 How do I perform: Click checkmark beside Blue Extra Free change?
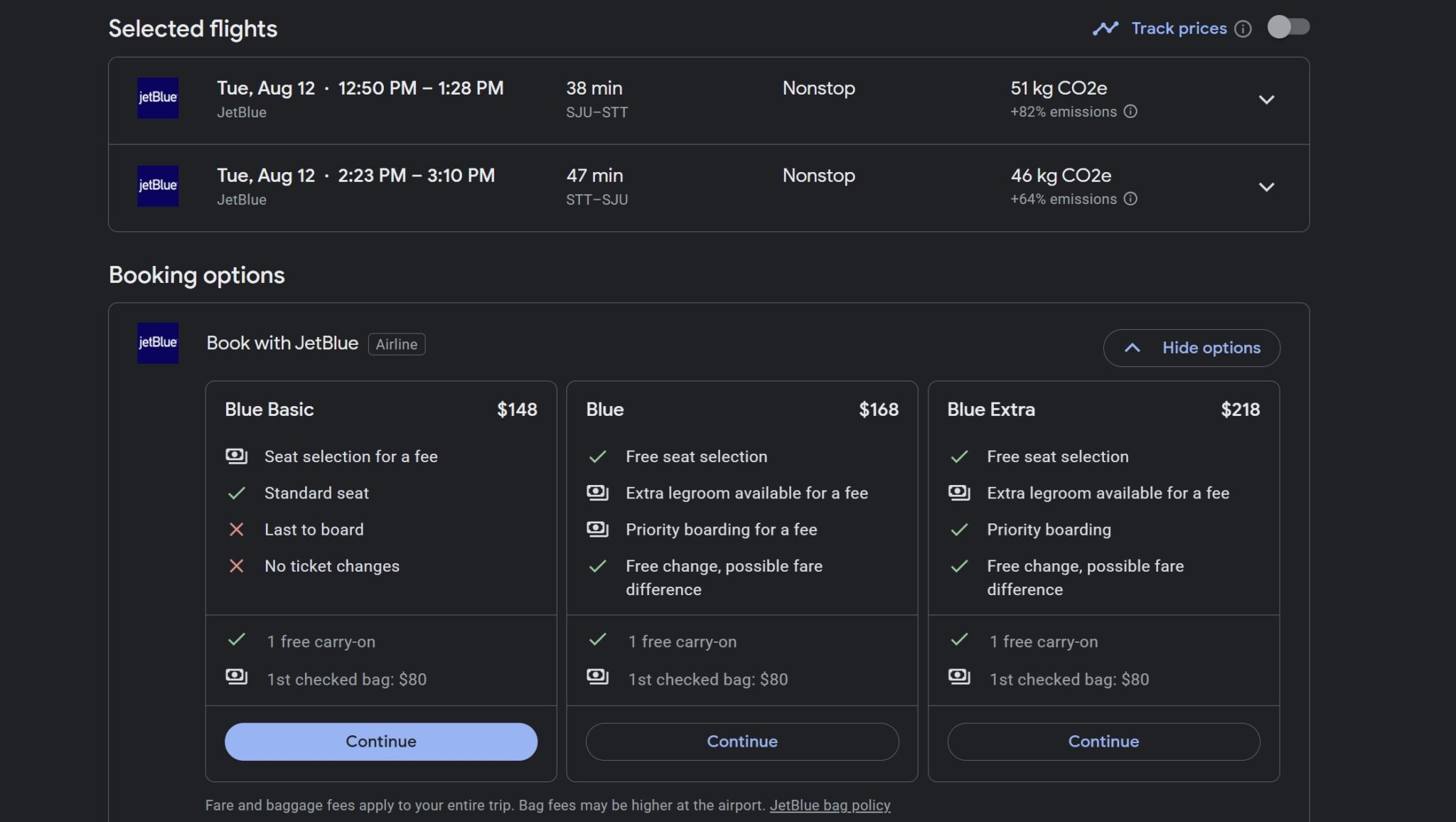pos(959,566)
